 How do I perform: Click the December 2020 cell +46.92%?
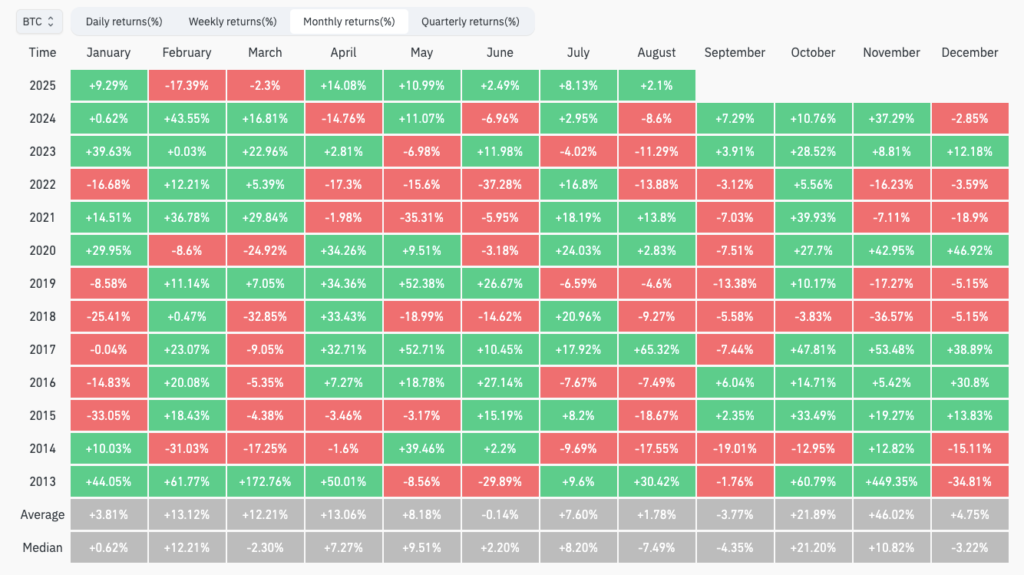[969, 250]
